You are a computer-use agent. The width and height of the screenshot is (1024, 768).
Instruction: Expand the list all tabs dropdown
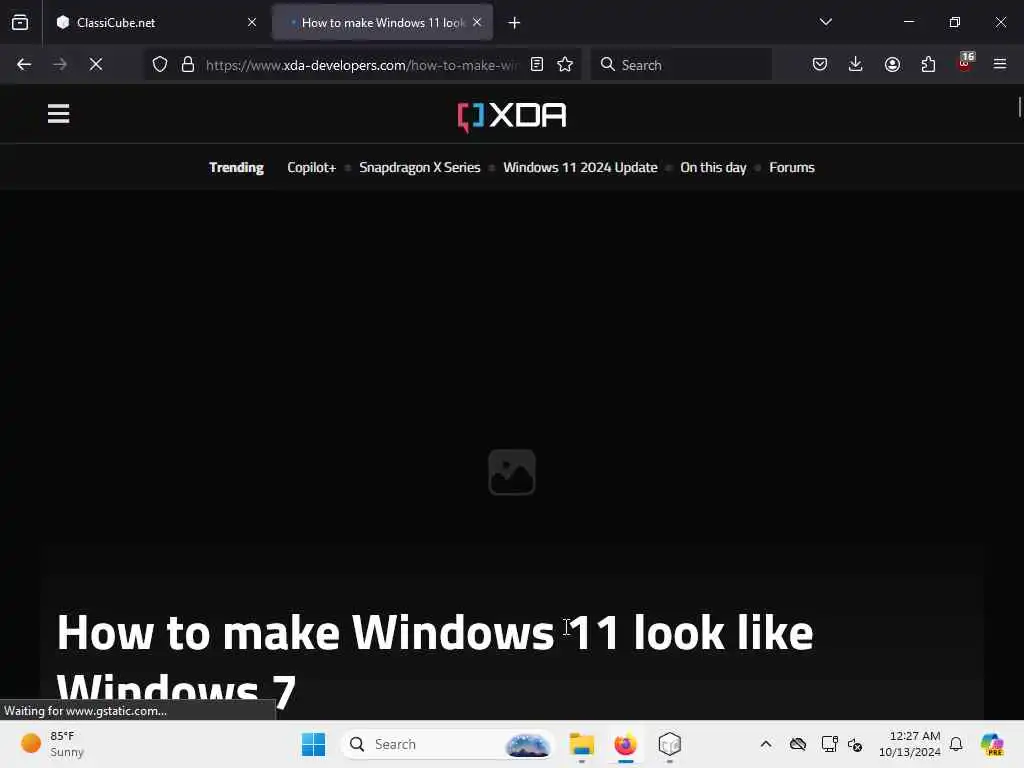tap(825, 22)
